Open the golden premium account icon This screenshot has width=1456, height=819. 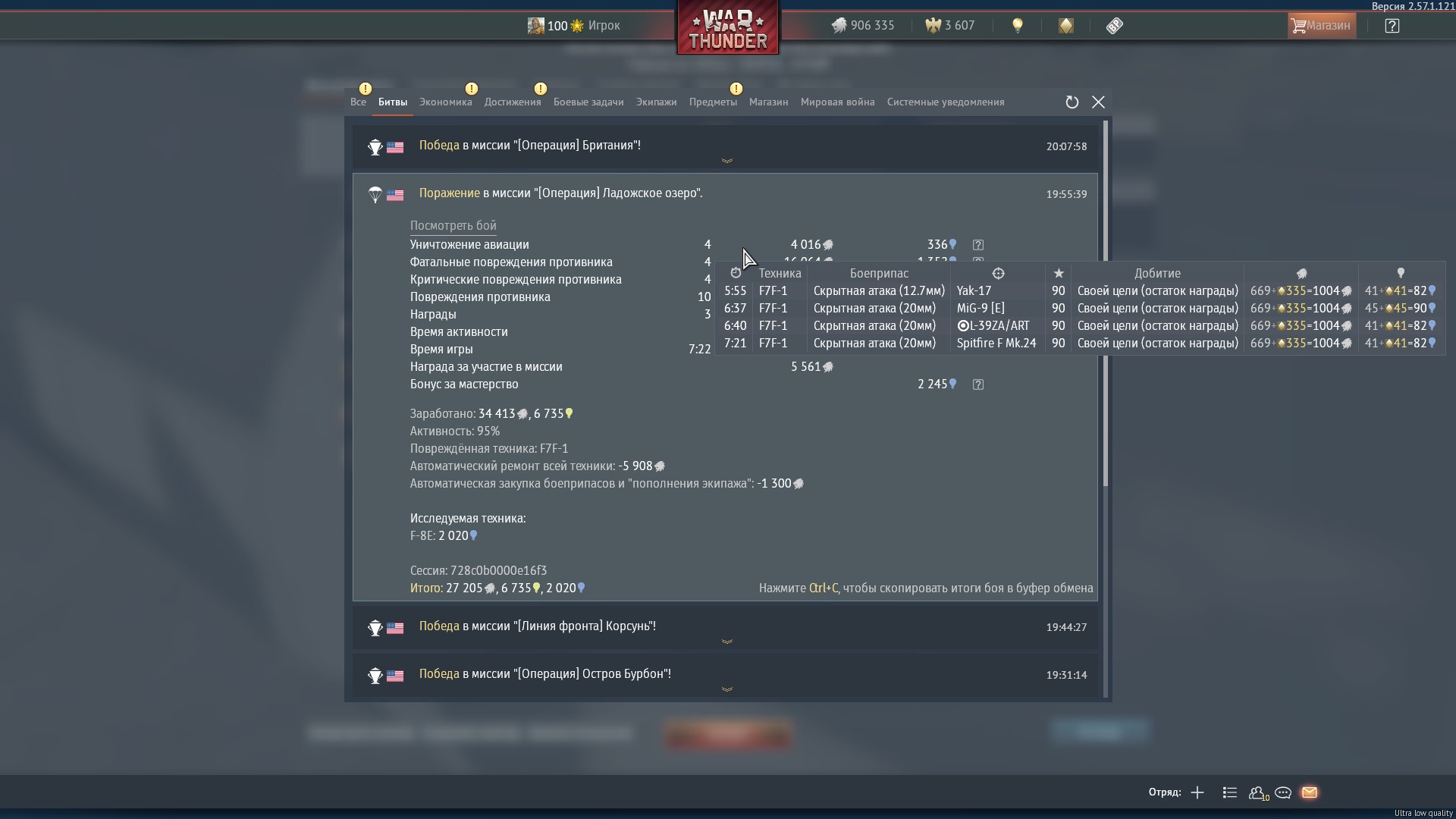[x=1066, y=26]
